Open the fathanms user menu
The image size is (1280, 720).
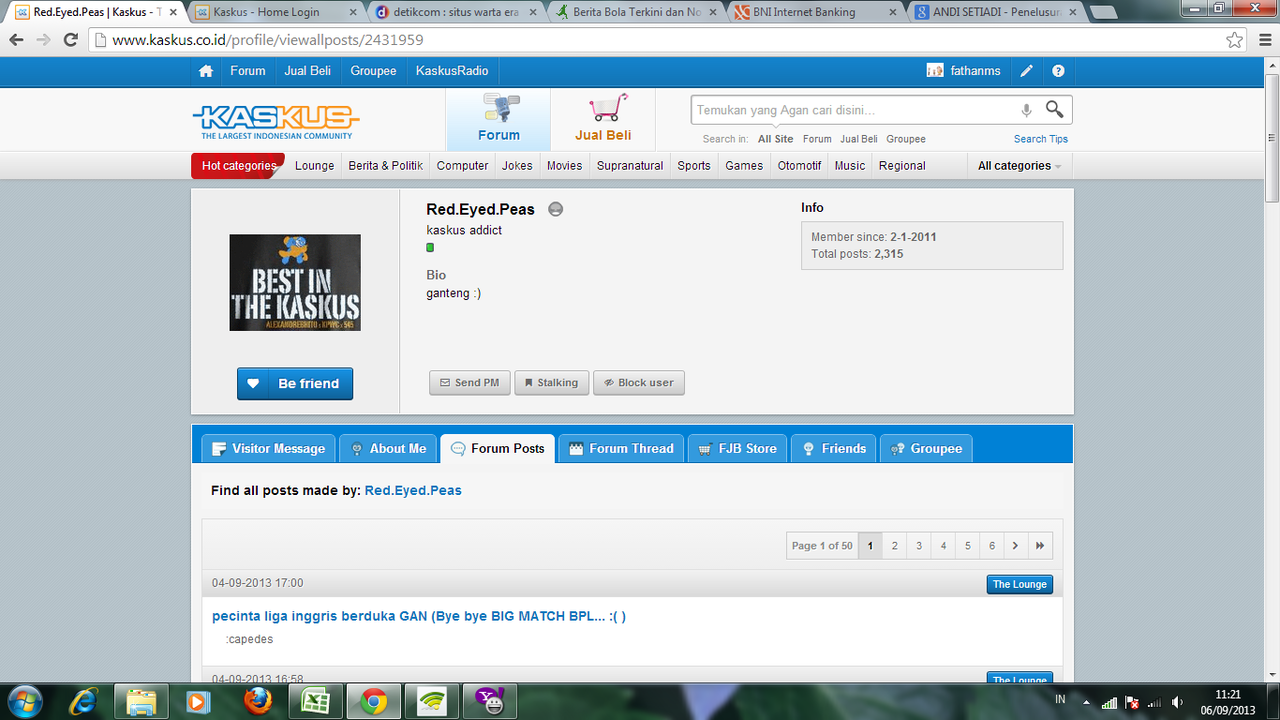point(964,71)
